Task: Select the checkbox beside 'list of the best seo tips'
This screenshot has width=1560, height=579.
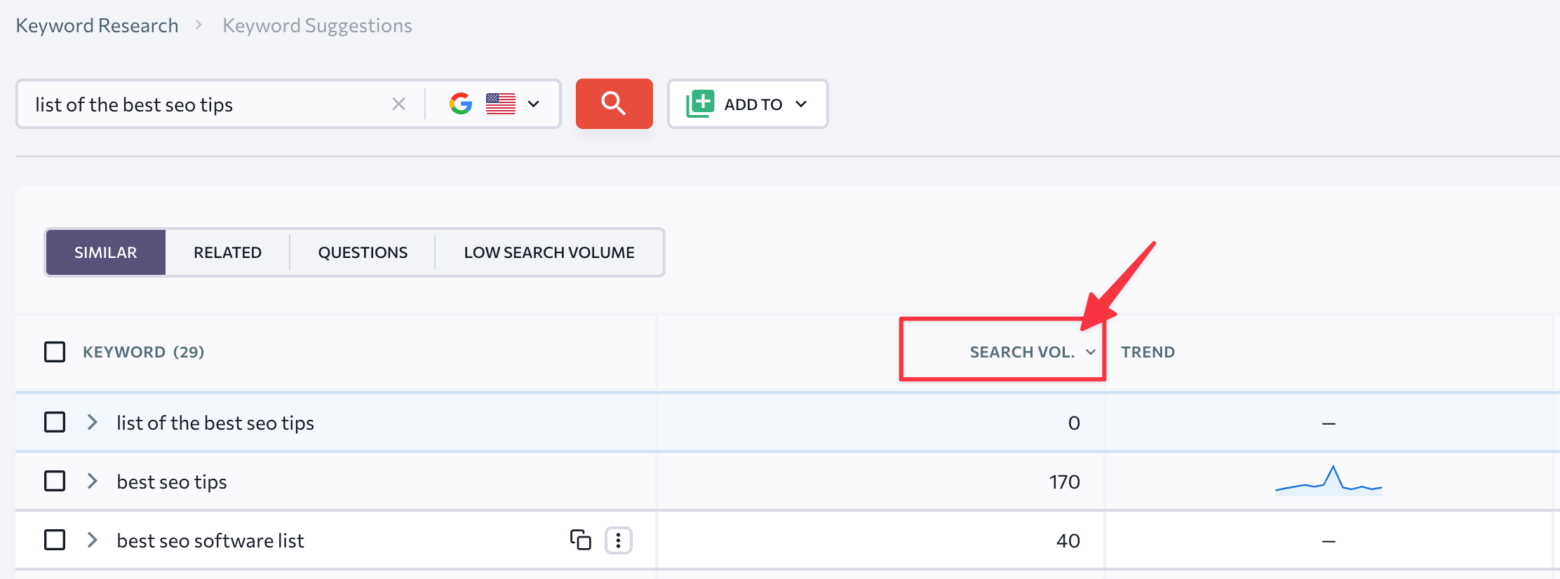Action: [55, 422]
